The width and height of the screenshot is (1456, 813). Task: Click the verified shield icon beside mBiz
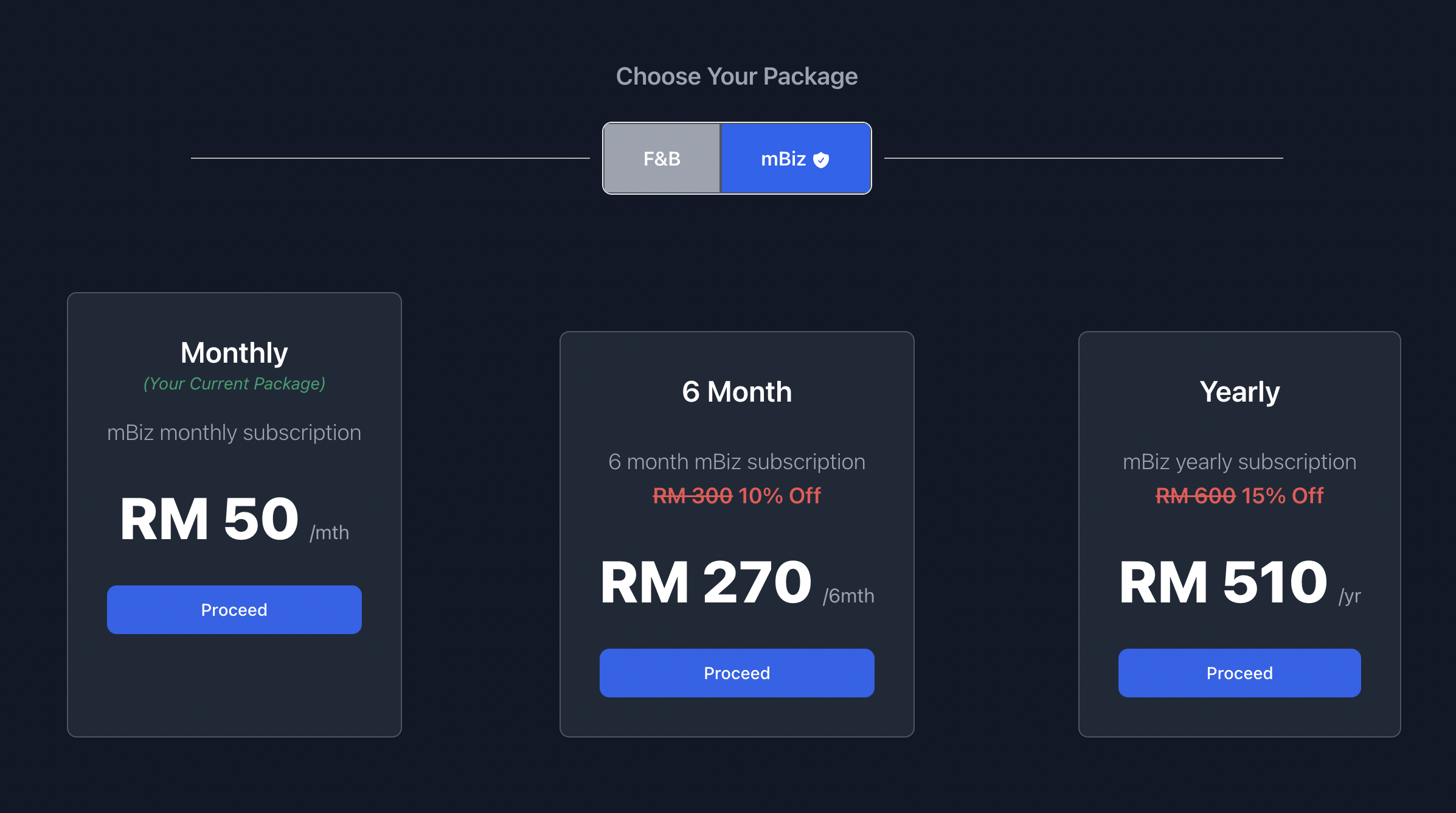point(821,160)
